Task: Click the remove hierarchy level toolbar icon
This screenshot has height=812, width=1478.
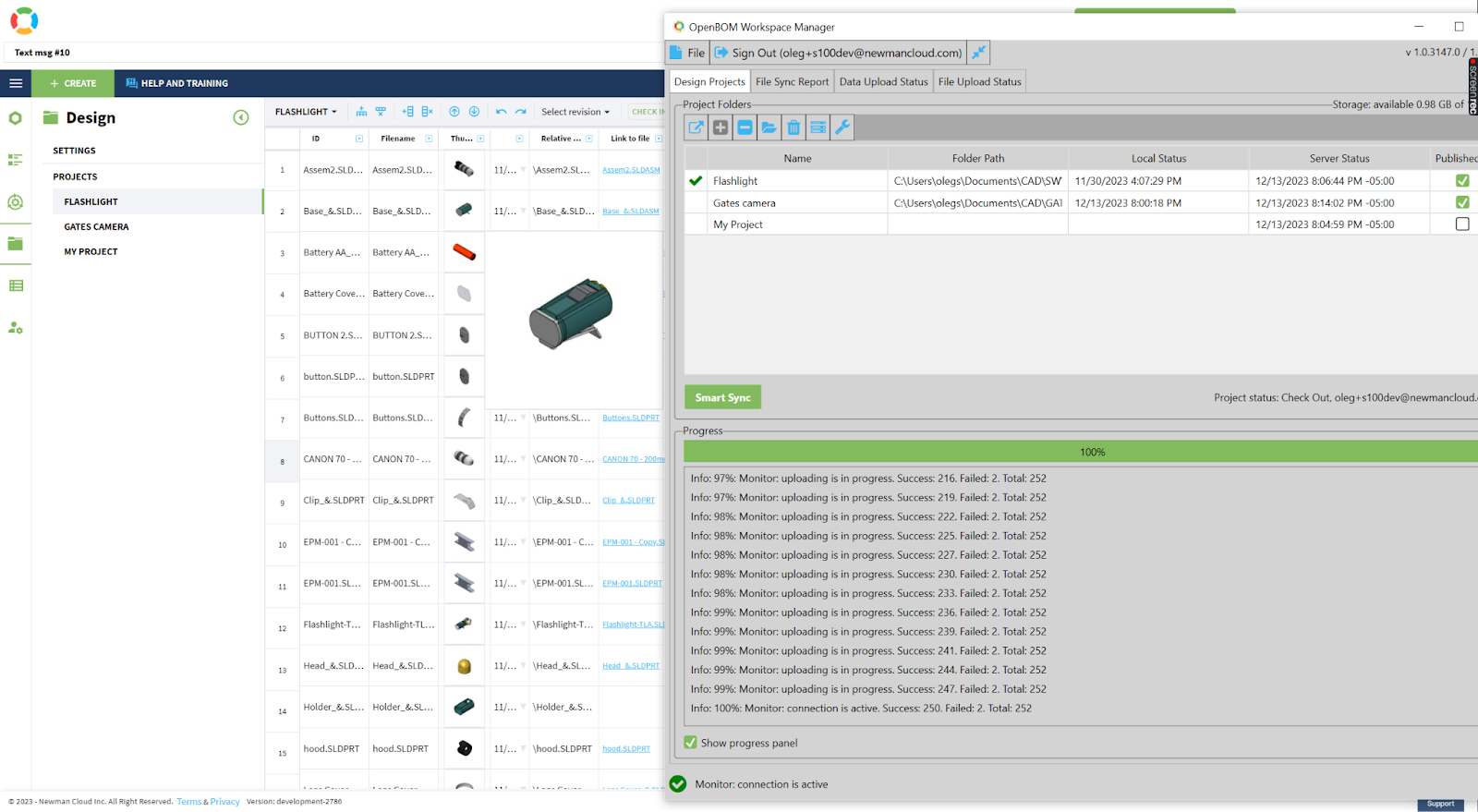Action: tap(381, 112)
